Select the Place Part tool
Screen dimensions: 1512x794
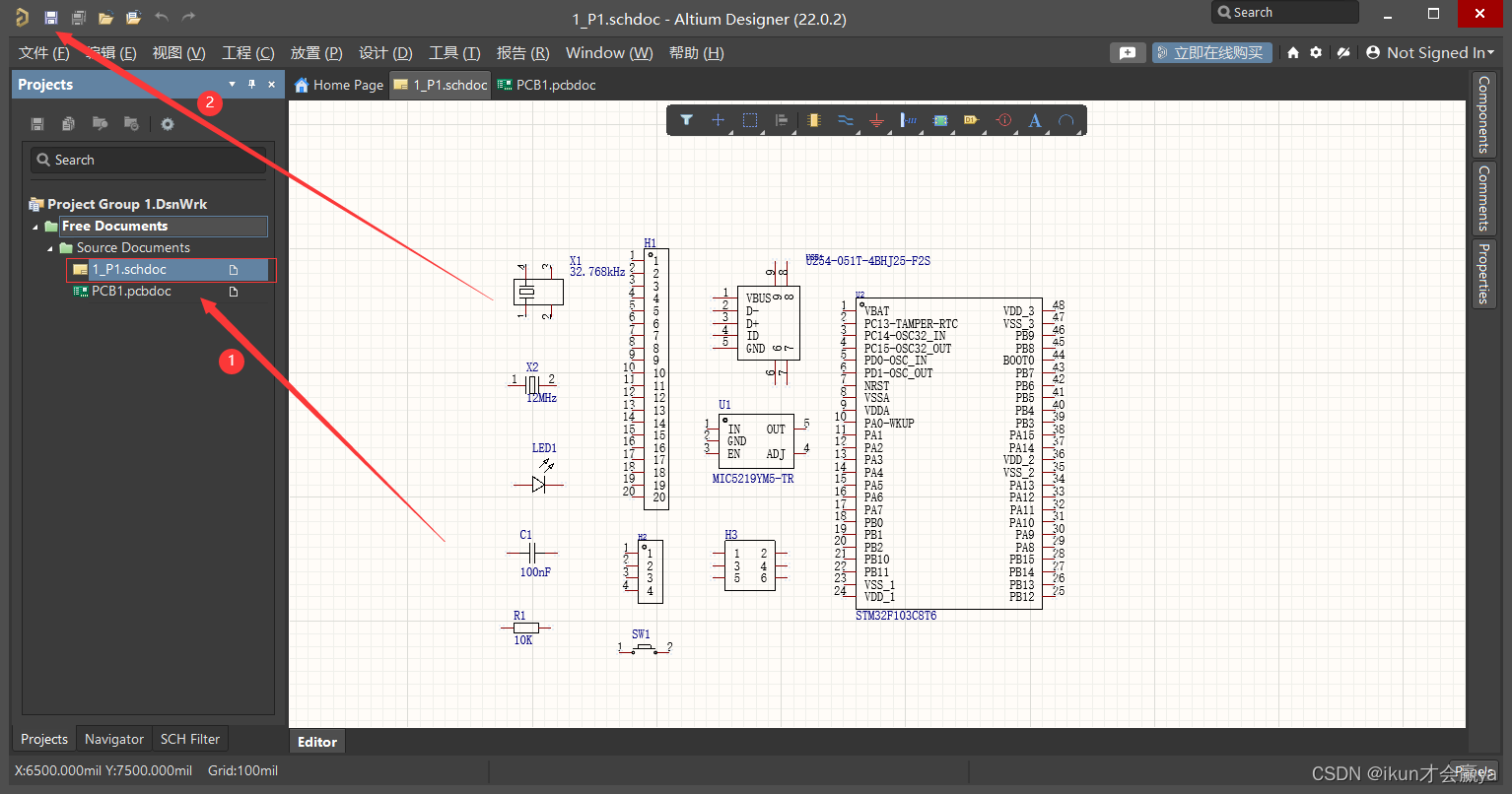[x=813, y=120]
